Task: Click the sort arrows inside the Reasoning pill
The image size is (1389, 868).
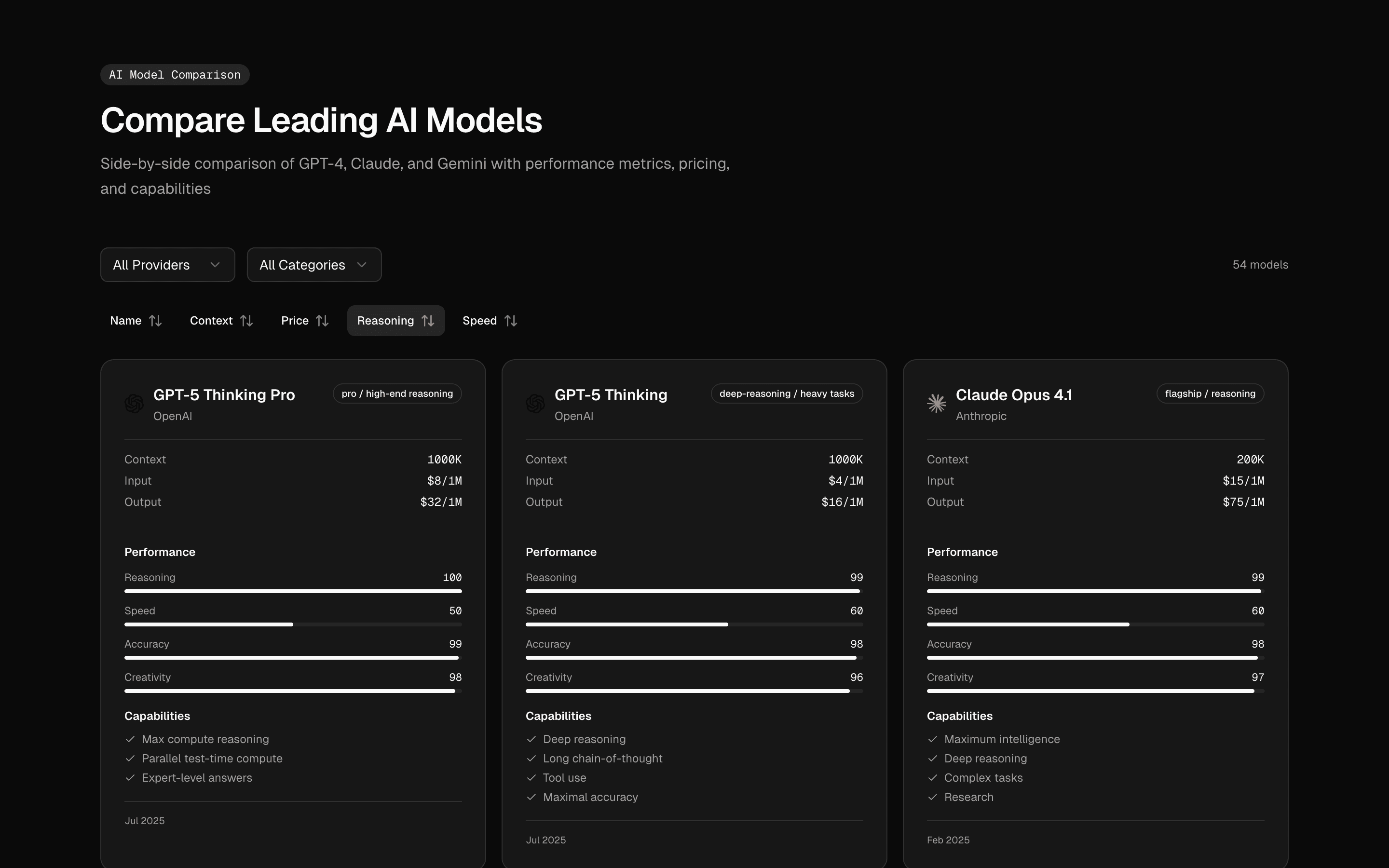Action: tap(428, 320)
